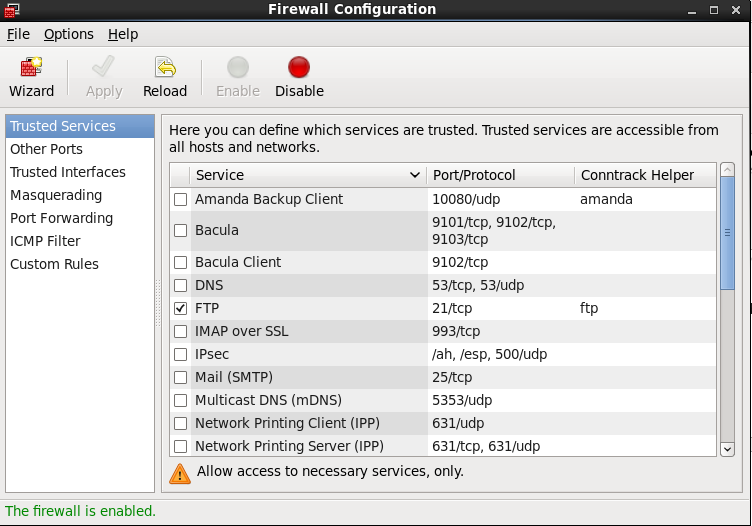Select Other Ports in the sidebar
This screenshot has height=526, width=752.
click(80, 149)
